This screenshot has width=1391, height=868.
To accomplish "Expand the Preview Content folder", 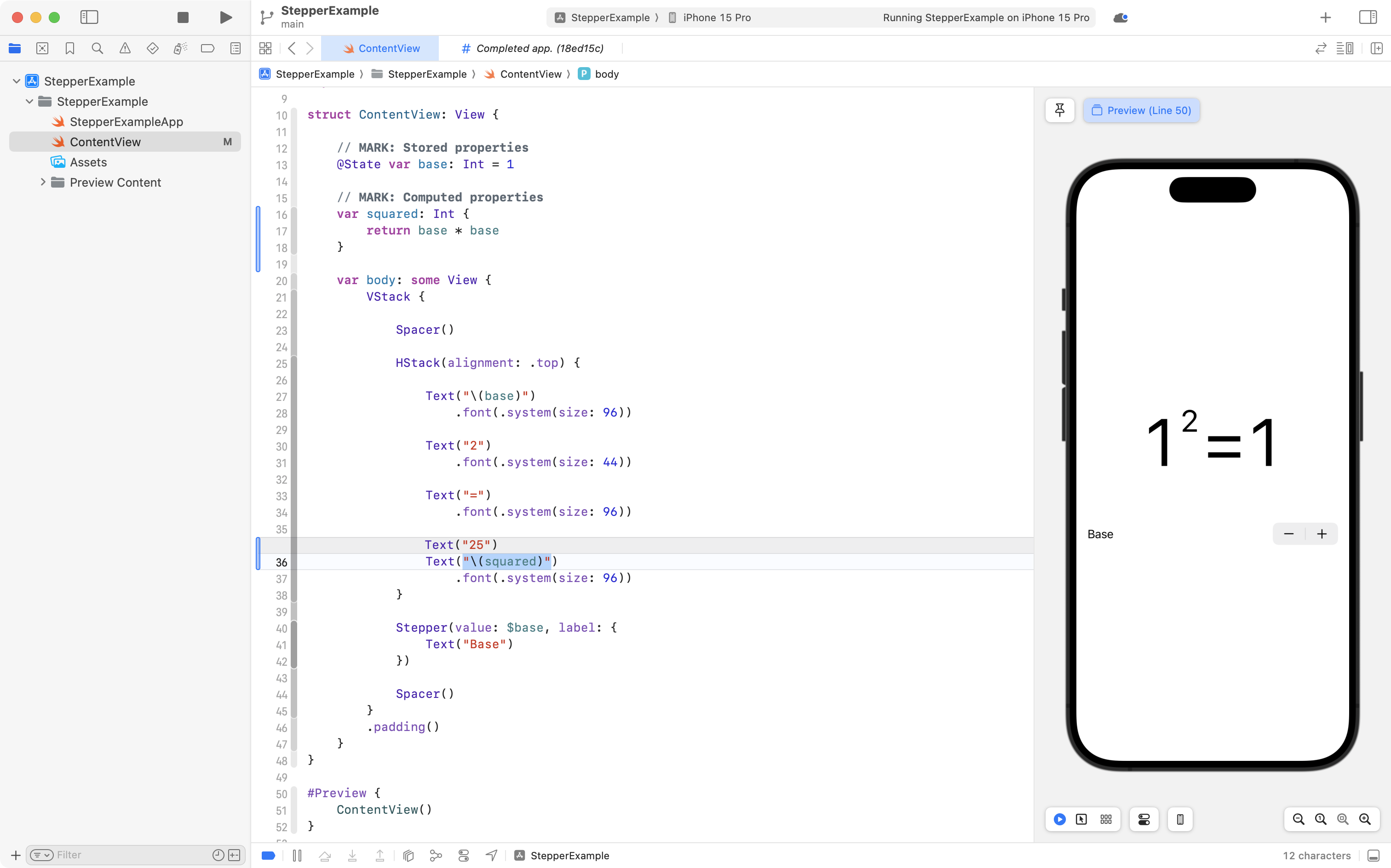I will 43,182.
